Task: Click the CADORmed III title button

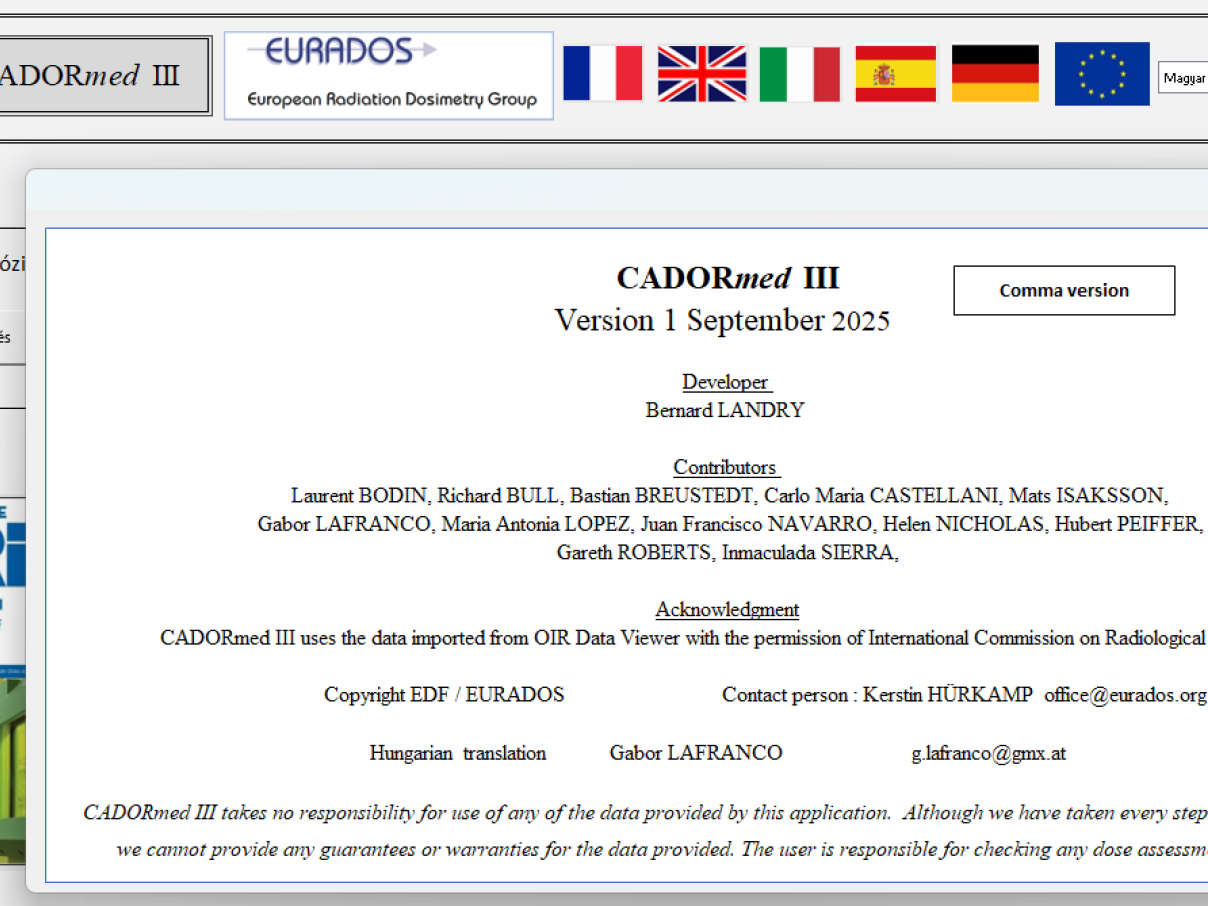Action: tap(105, 76)
